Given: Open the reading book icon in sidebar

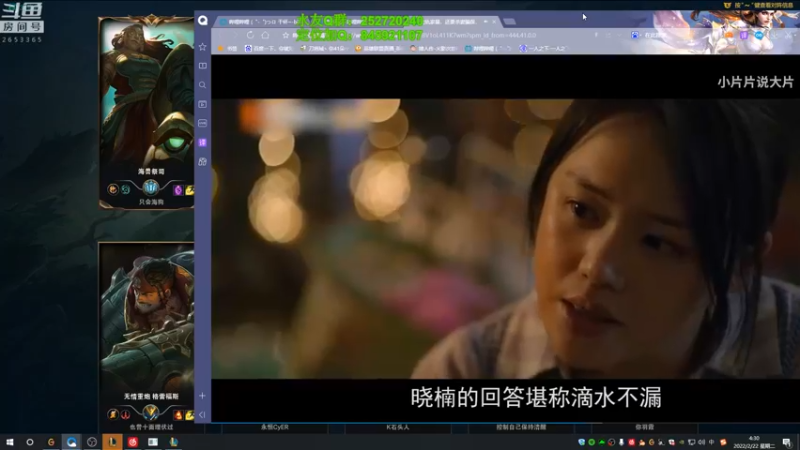Looking at the screenshot, I should 203,66.
